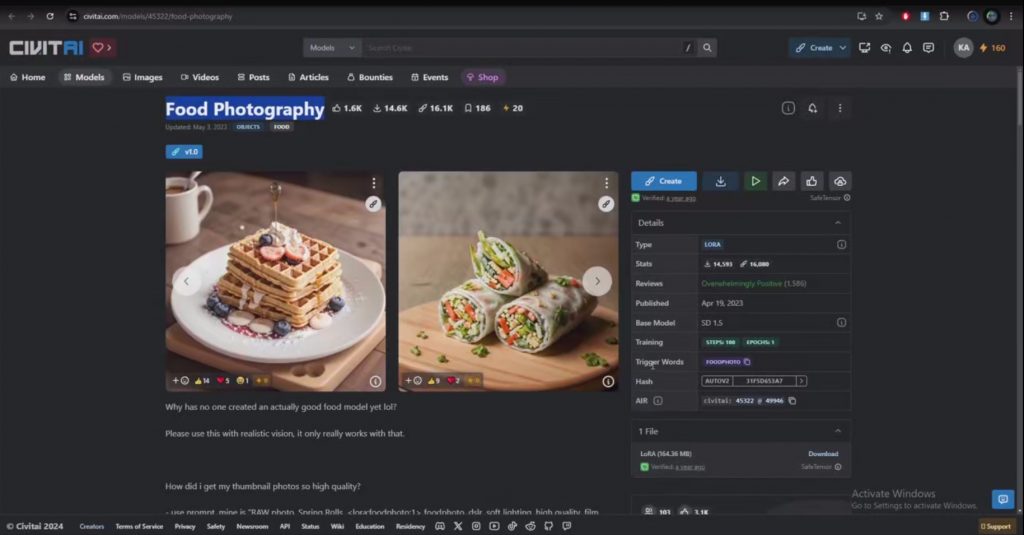Toggle thumbs-up reaction 9 on spring rolls image
The image size is (1024, 535).
tap(433, 381)
